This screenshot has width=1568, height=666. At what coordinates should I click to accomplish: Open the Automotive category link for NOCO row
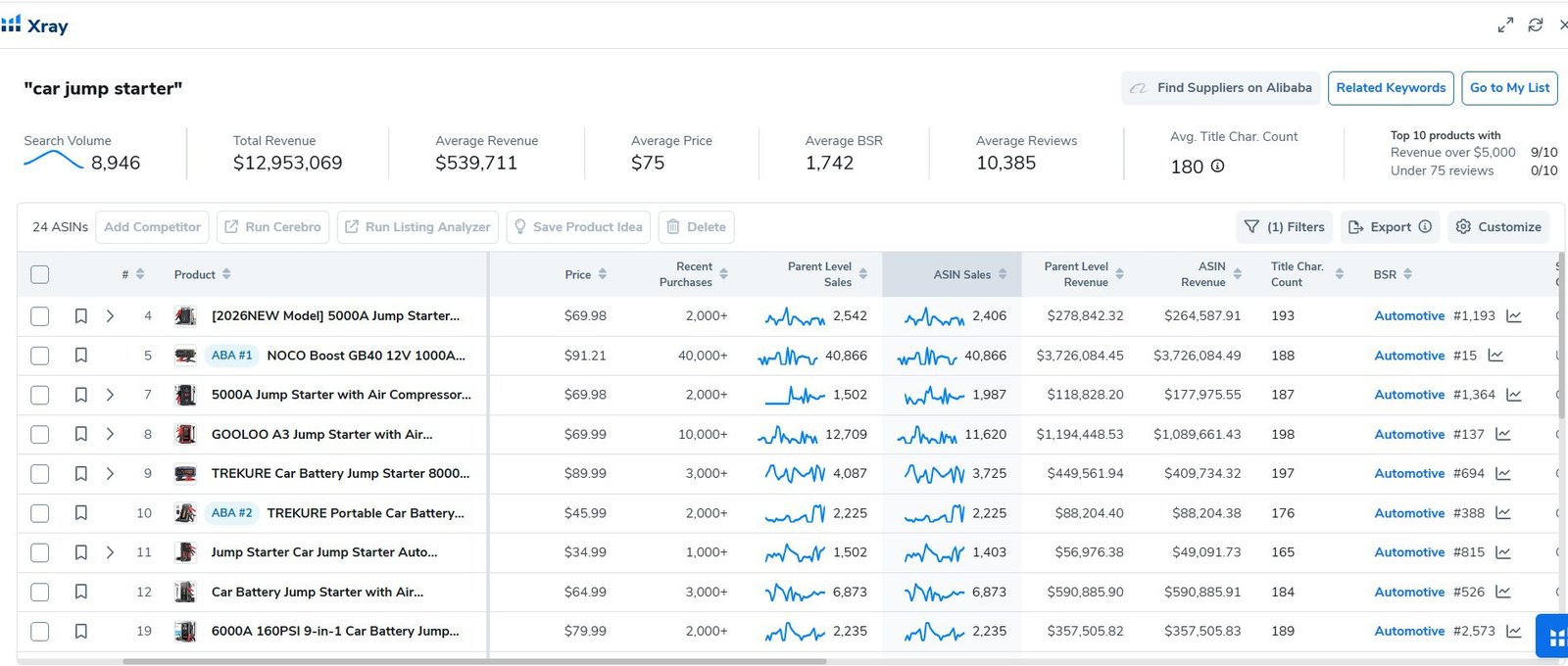click(x=1409, y=356)
